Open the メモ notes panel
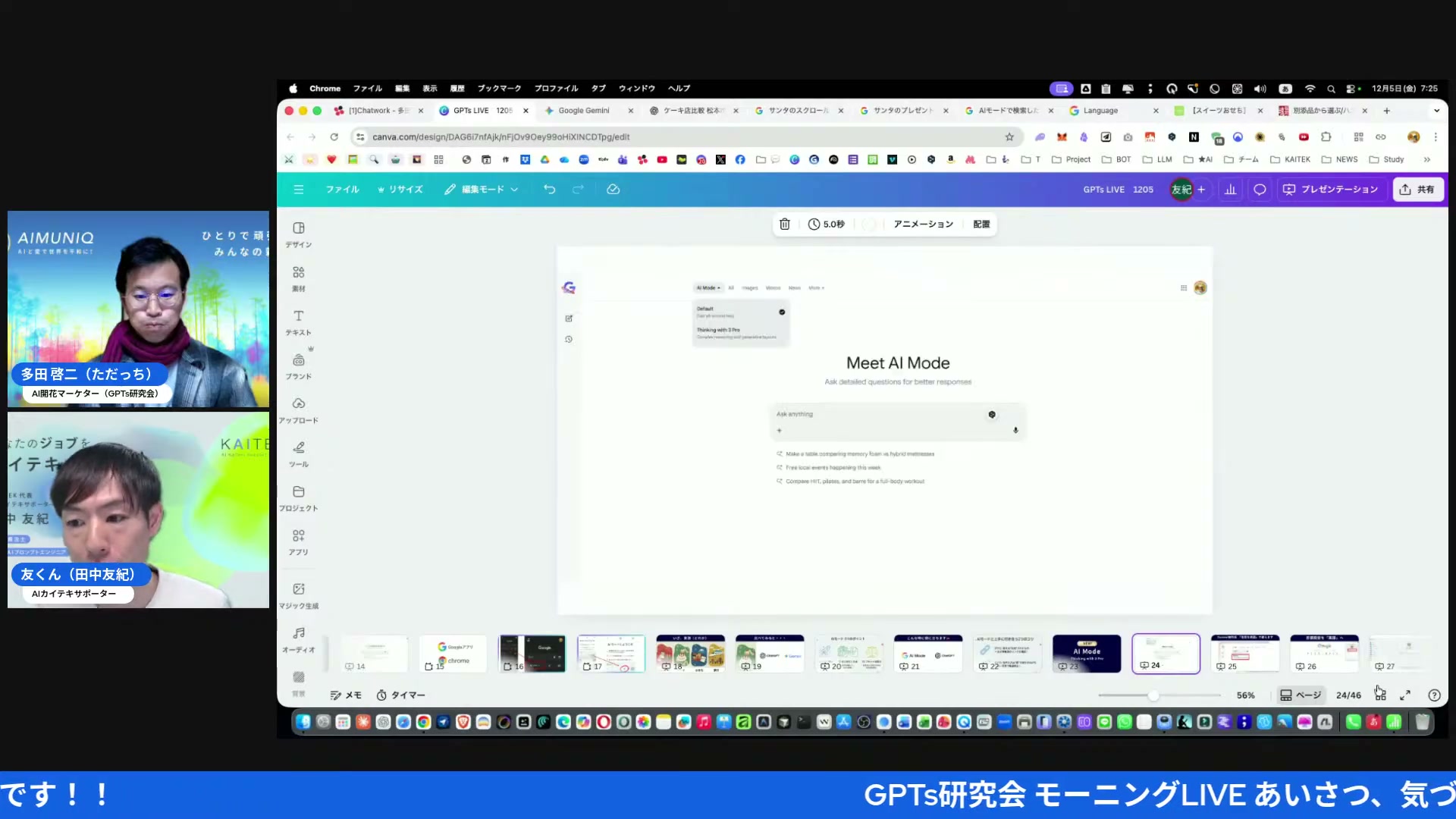1456x819 pixels. 347,695
